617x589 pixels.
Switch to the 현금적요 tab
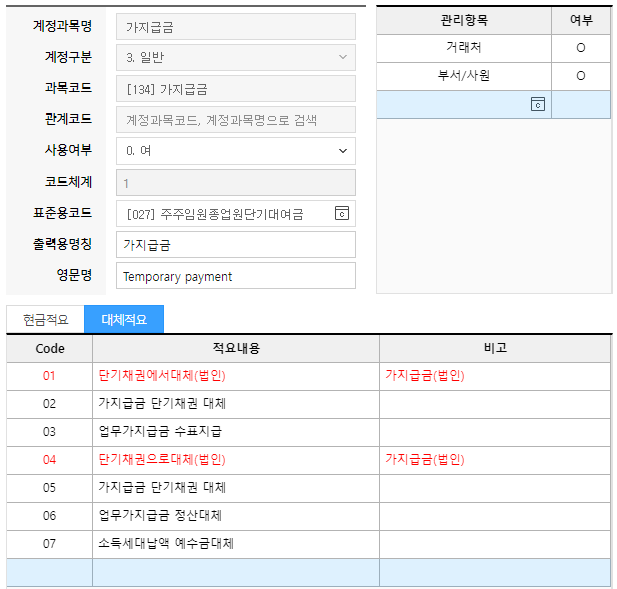point(46,319)
